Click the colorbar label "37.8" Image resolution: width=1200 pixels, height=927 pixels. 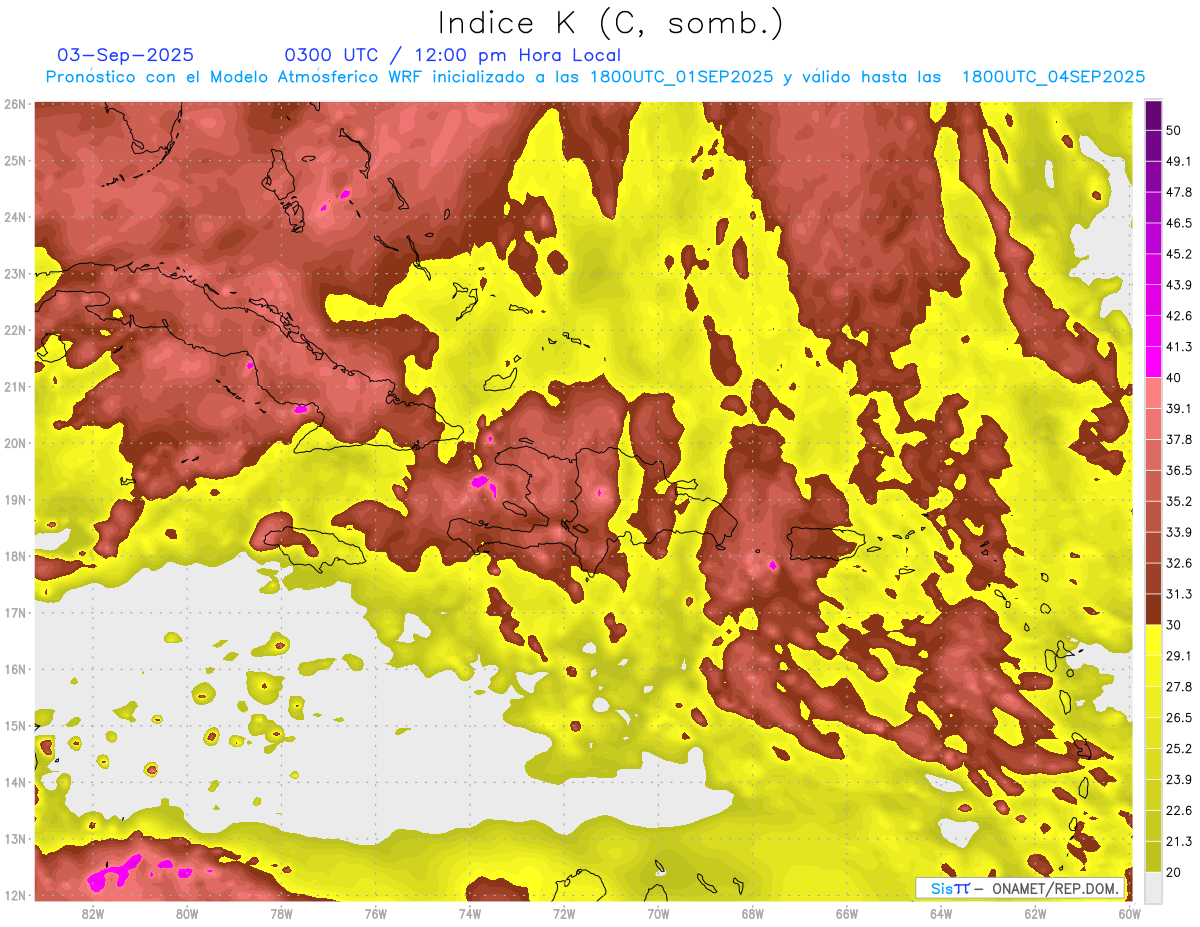point(1179,439)
